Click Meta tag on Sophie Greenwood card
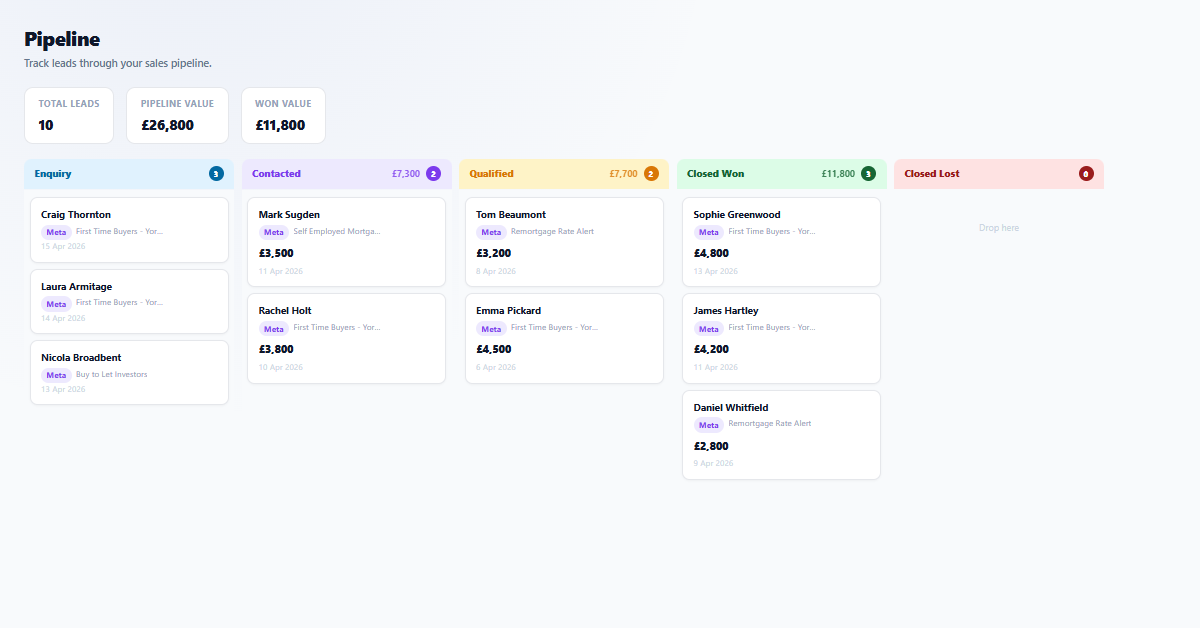The width and height of the screenshot is (1200, 628). pos(709,232)
